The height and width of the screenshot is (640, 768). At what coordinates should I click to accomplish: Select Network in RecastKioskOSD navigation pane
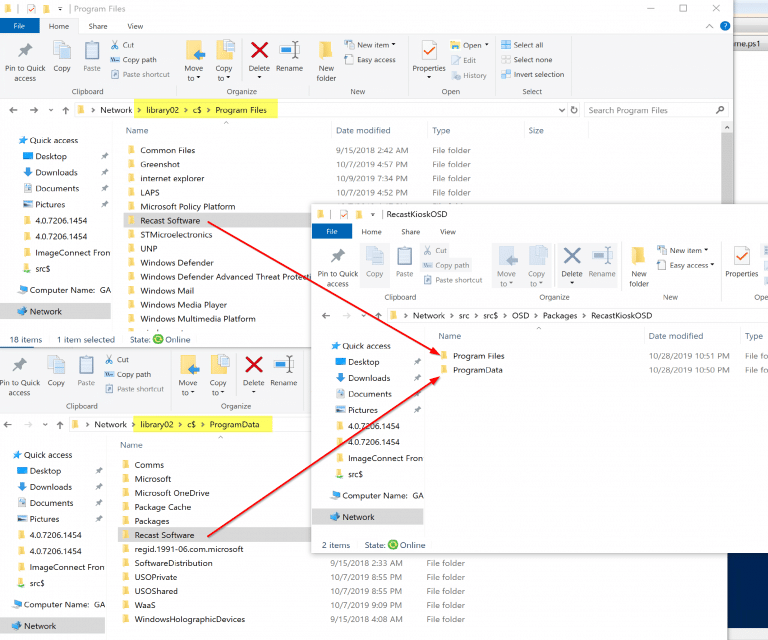click(358, 517)
